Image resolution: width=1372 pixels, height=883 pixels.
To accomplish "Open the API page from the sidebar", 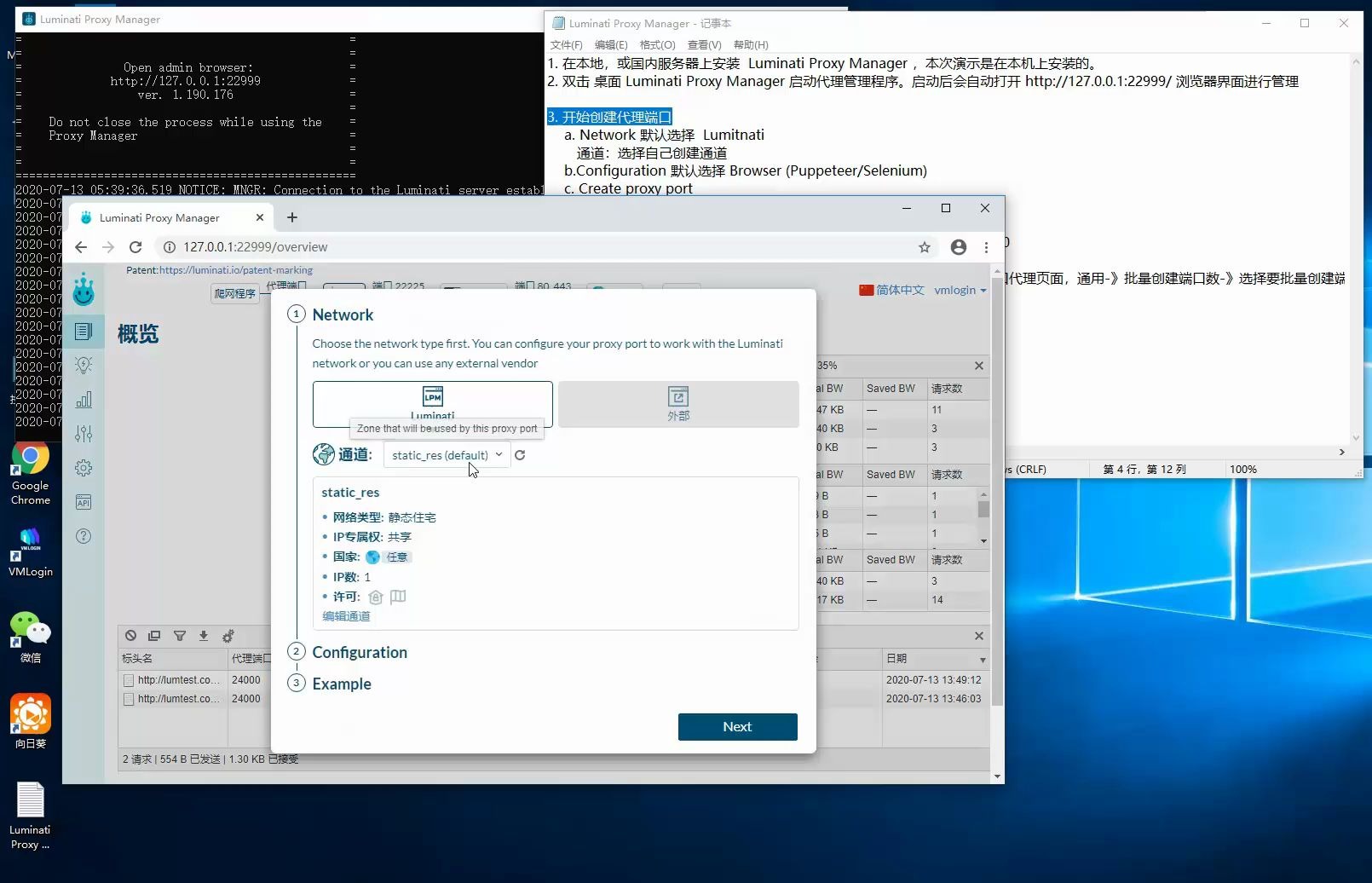I will [x=84, y=502].
